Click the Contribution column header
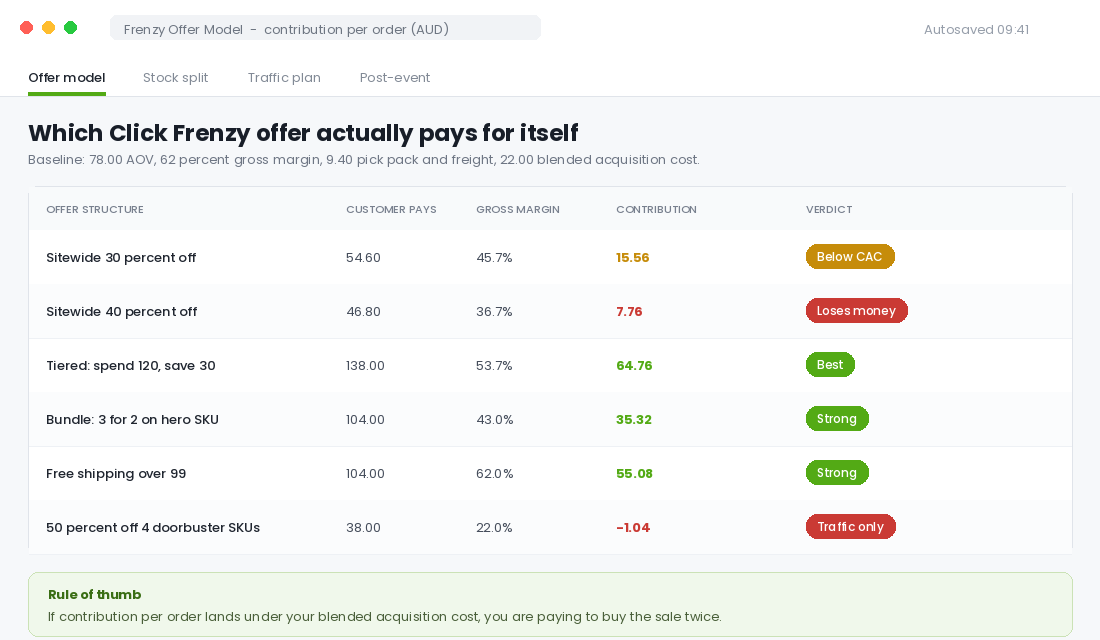 (x=656, y=209)
